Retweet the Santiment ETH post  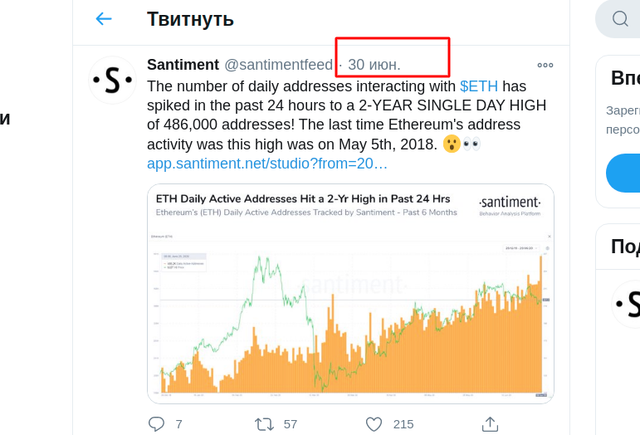(x=264, y=424)
